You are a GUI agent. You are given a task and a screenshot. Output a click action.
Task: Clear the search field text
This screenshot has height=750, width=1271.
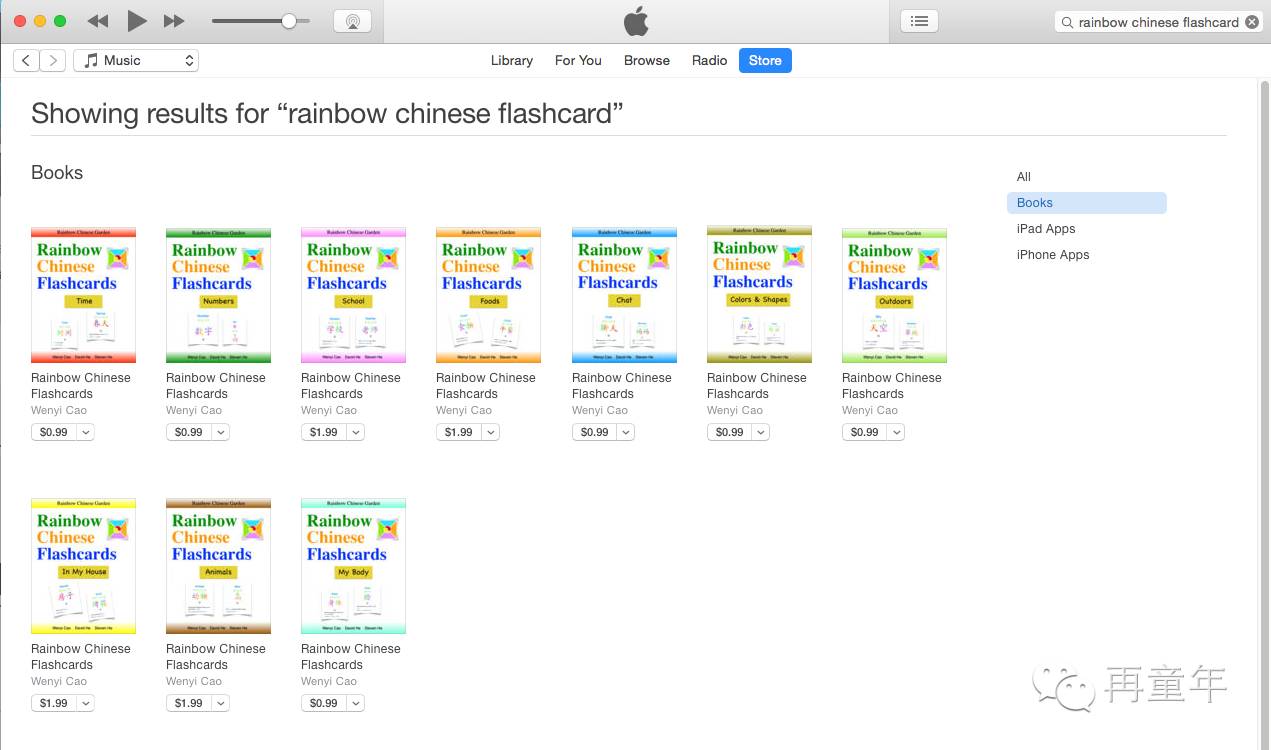1251,22
